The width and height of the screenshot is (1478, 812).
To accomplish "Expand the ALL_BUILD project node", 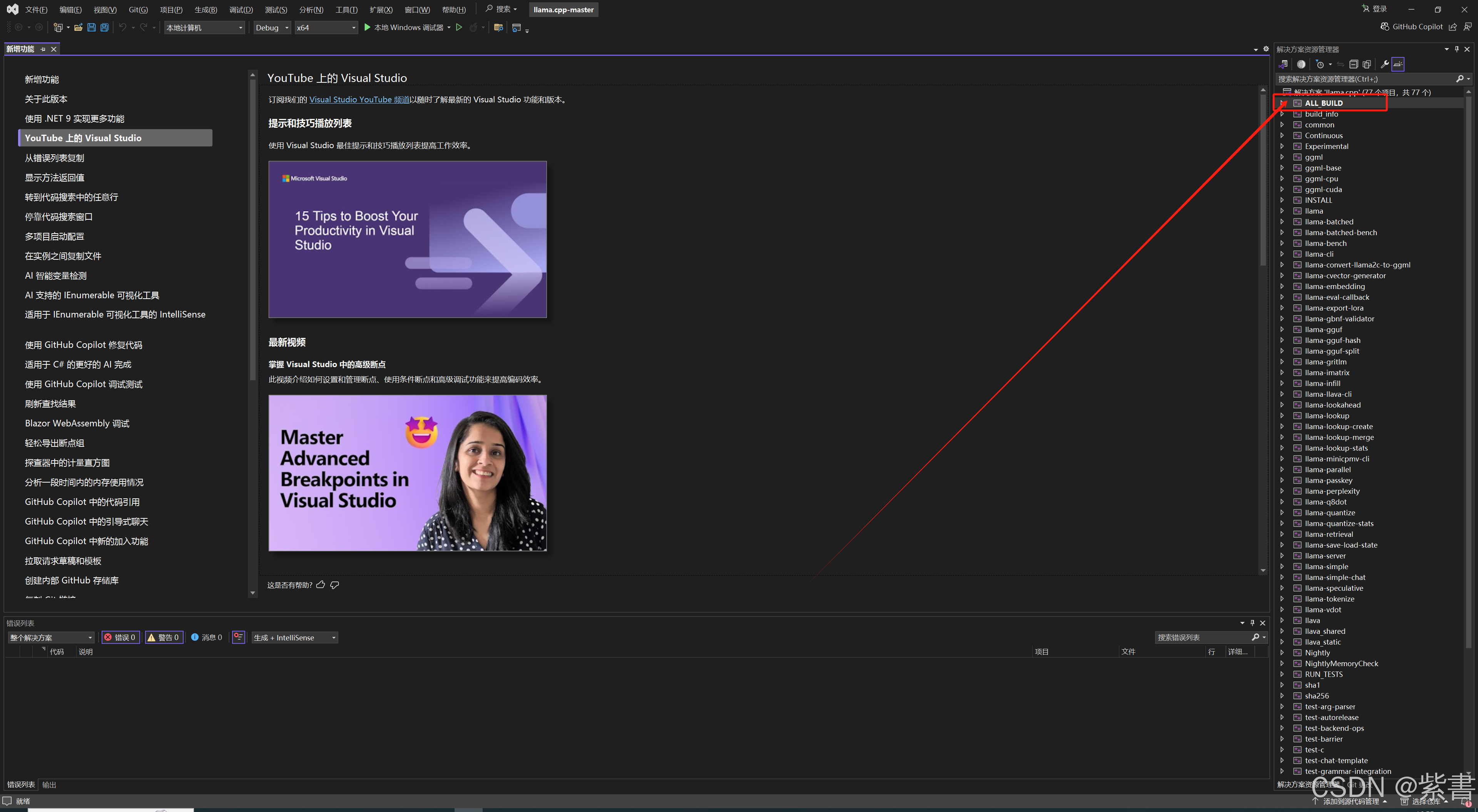I will pos(1282,103).
